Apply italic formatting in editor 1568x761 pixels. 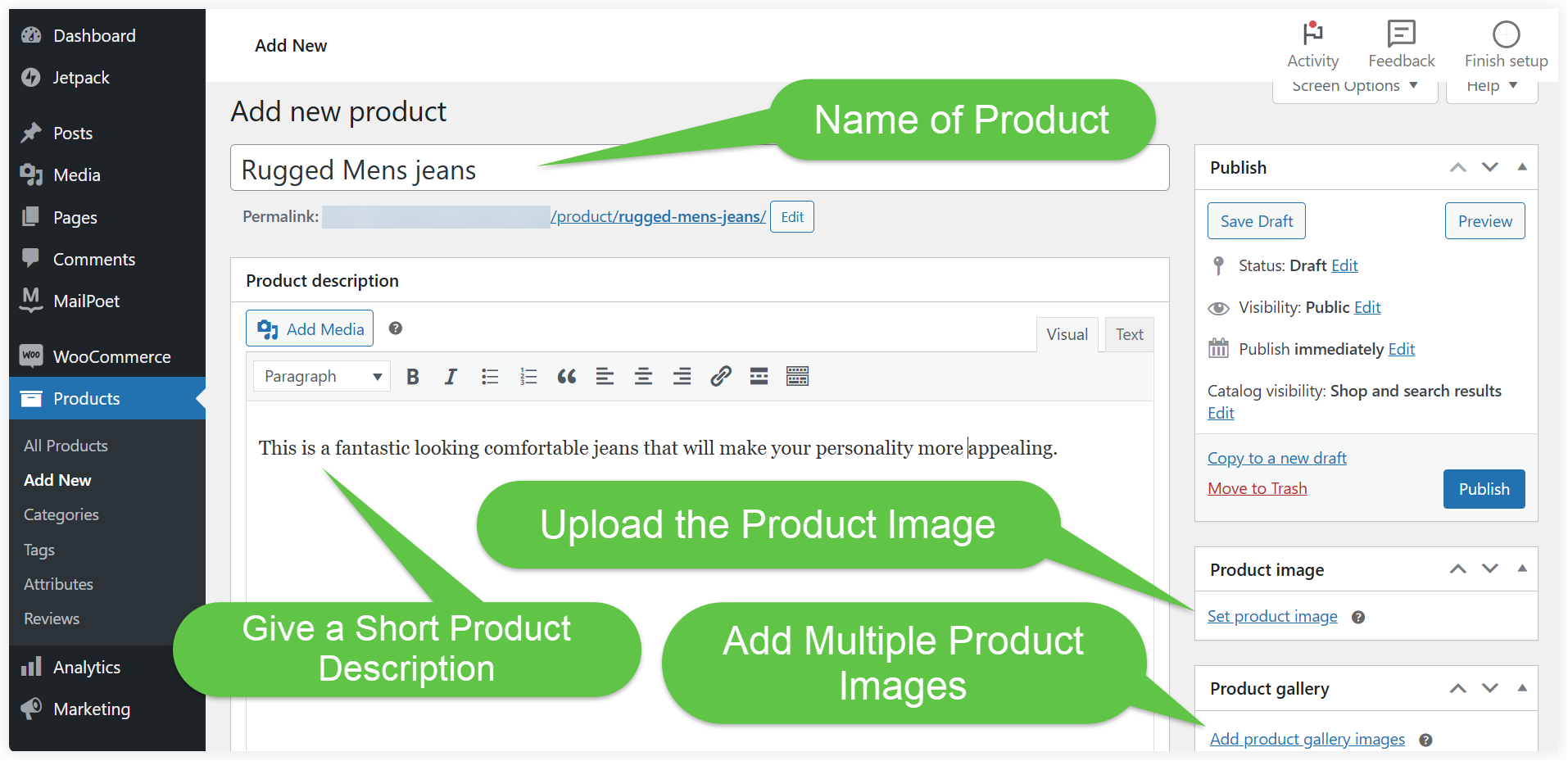click(451, 377)
